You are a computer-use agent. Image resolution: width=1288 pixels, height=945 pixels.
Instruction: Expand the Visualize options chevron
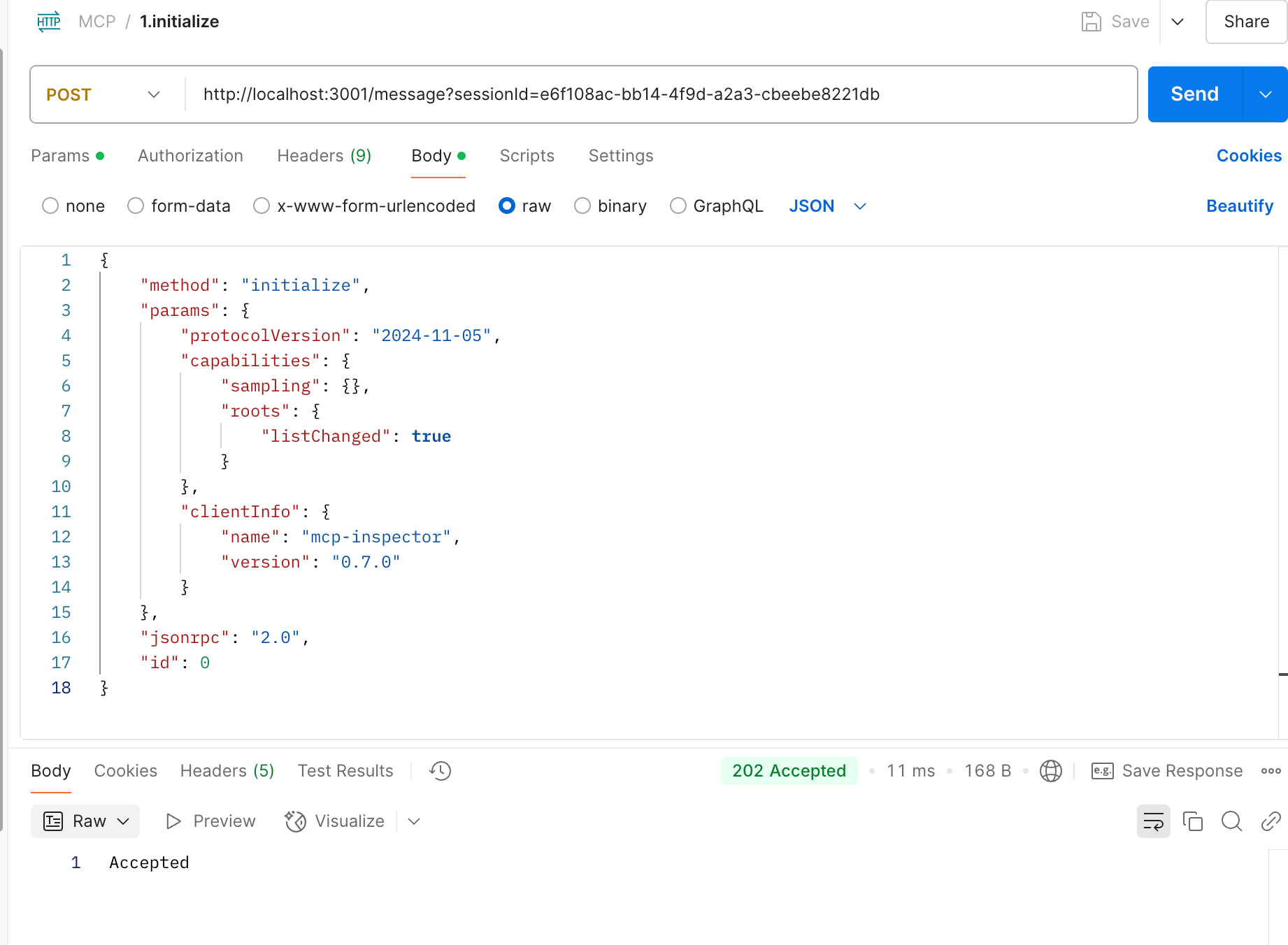[414, 821]
